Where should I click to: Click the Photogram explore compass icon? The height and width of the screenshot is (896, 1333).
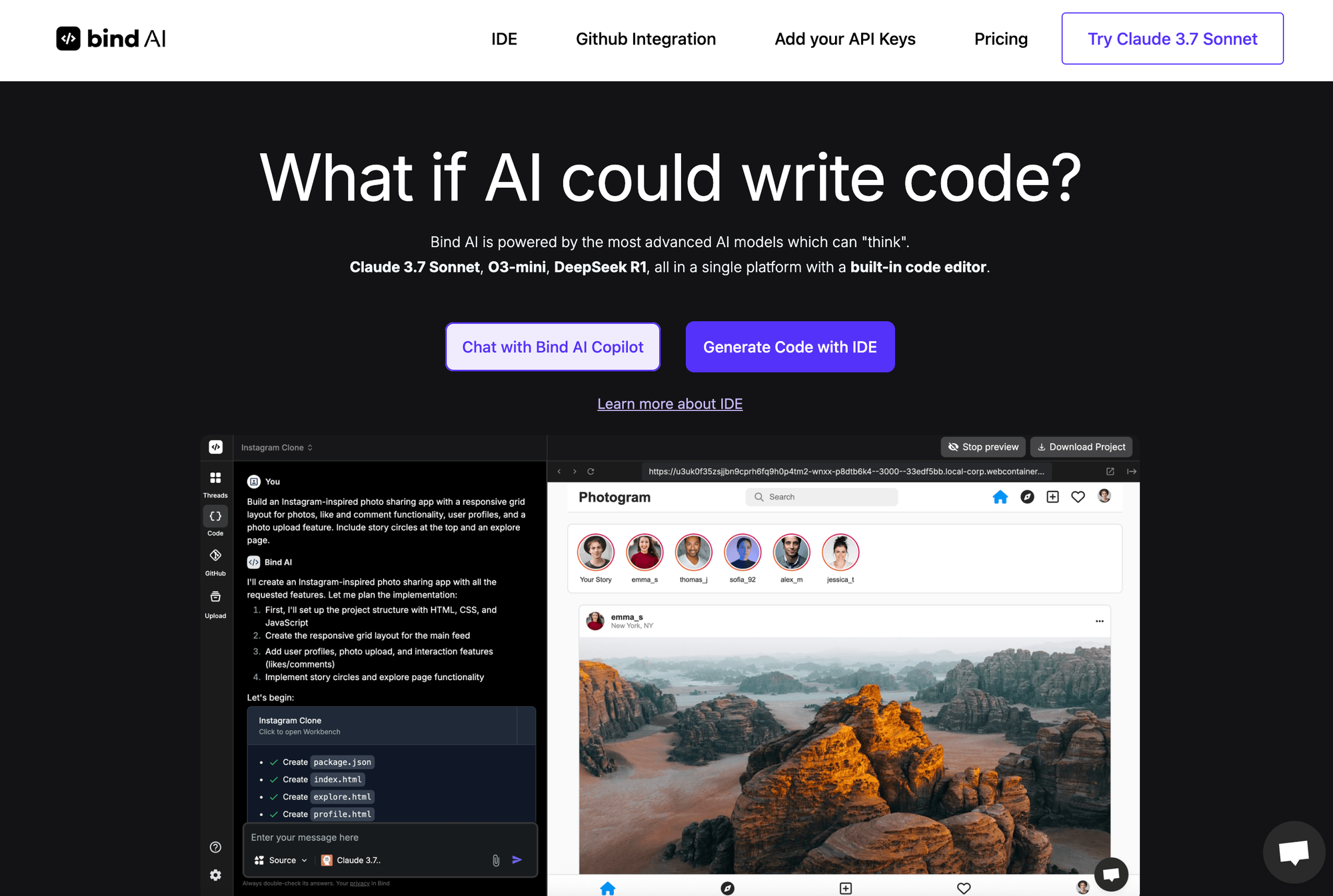(1027, 497)
